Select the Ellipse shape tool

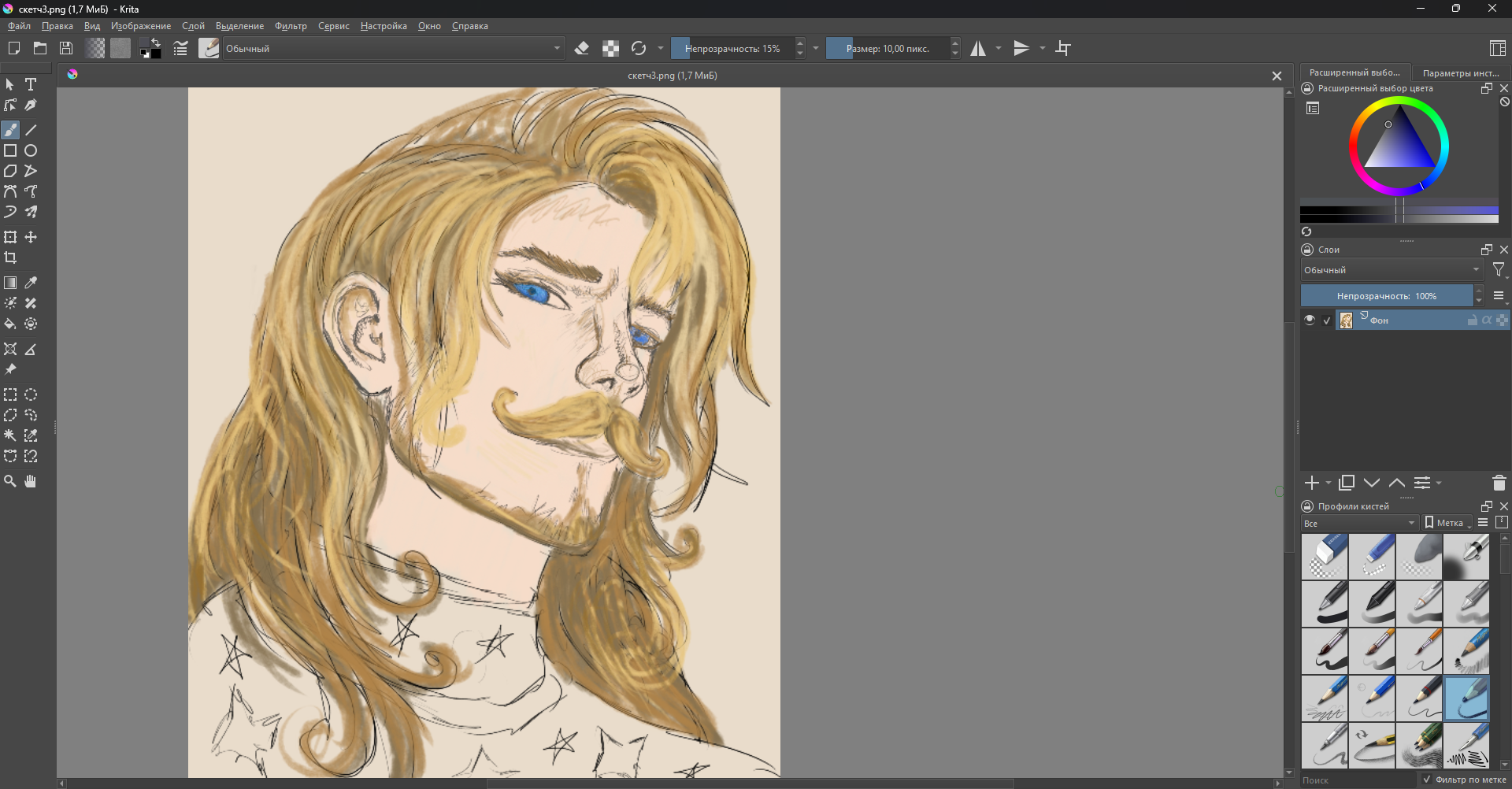(31, 150)
